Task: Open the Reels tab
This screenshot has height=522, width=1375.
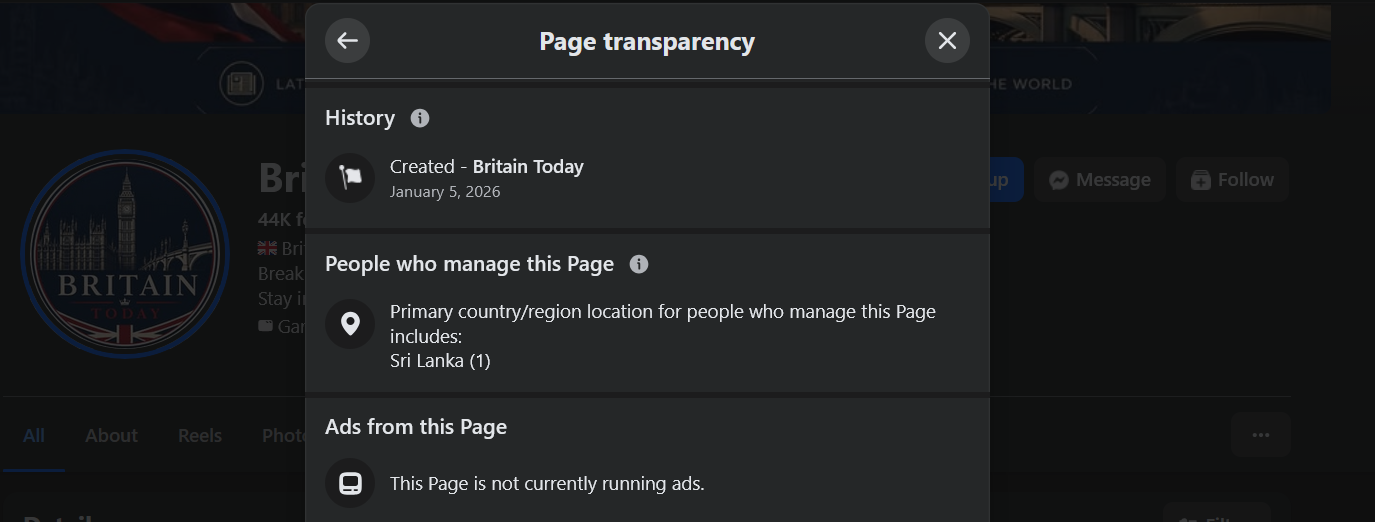Action: click(x=200, y=436)
